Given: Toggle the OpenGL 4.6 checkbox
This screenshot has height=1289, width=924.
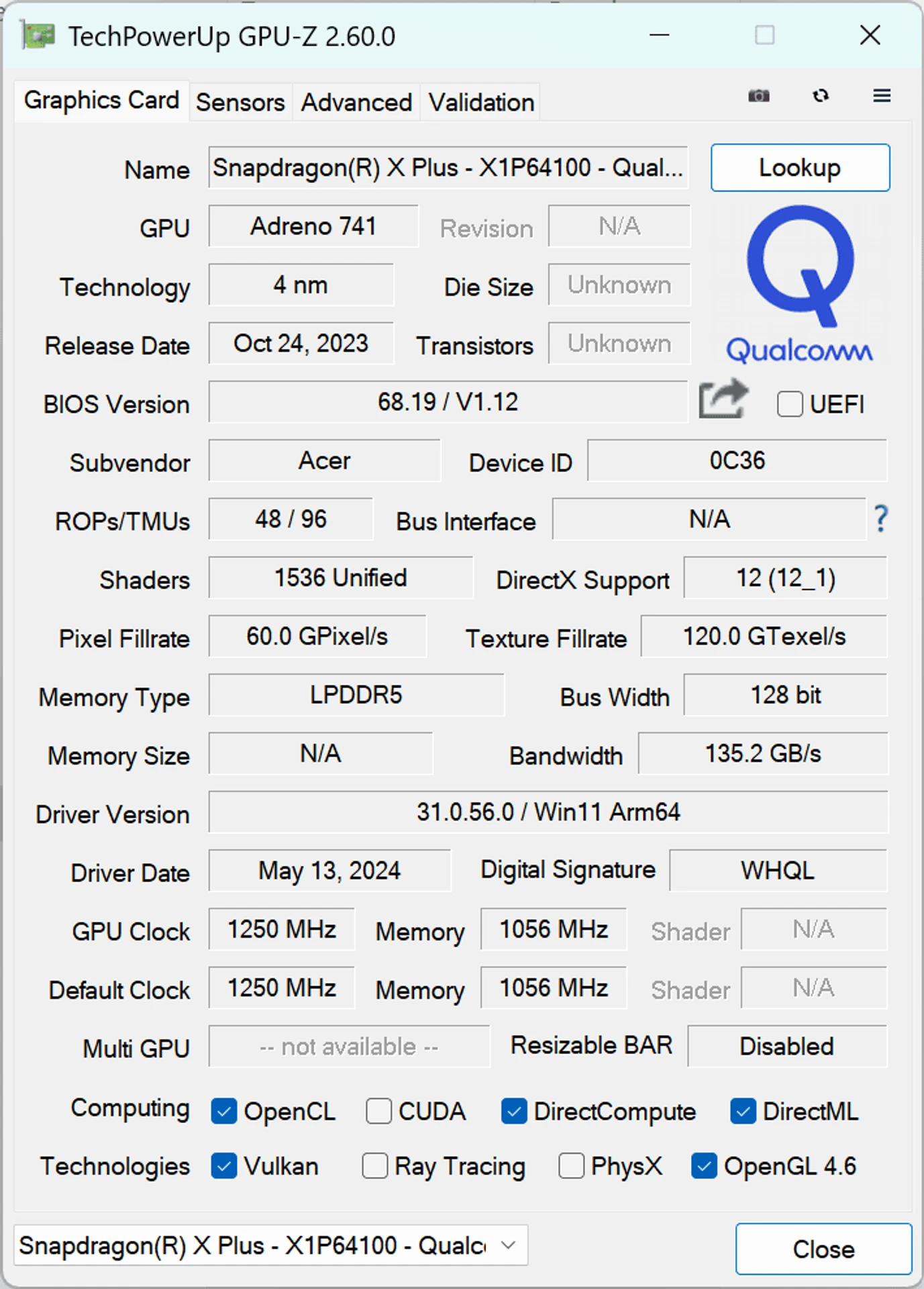Looking at the screenshot, I should [x=704, y=1166].
